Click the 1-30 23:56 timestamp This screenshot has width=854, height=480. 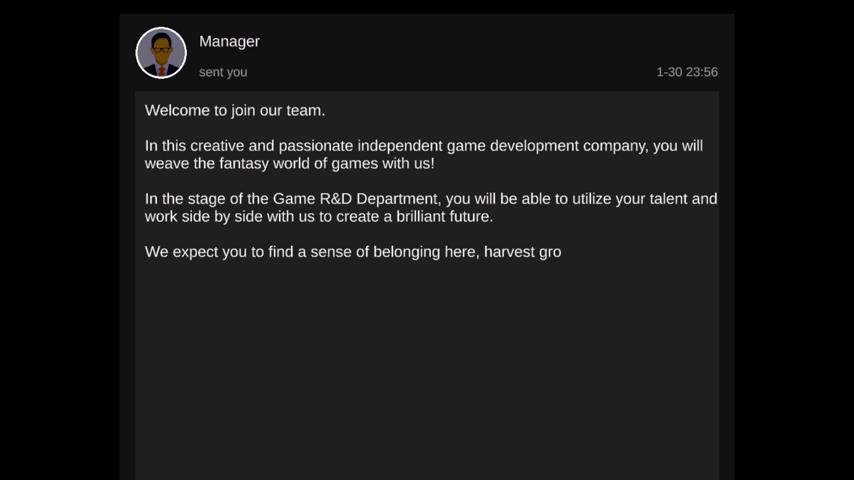coord(687,72)
